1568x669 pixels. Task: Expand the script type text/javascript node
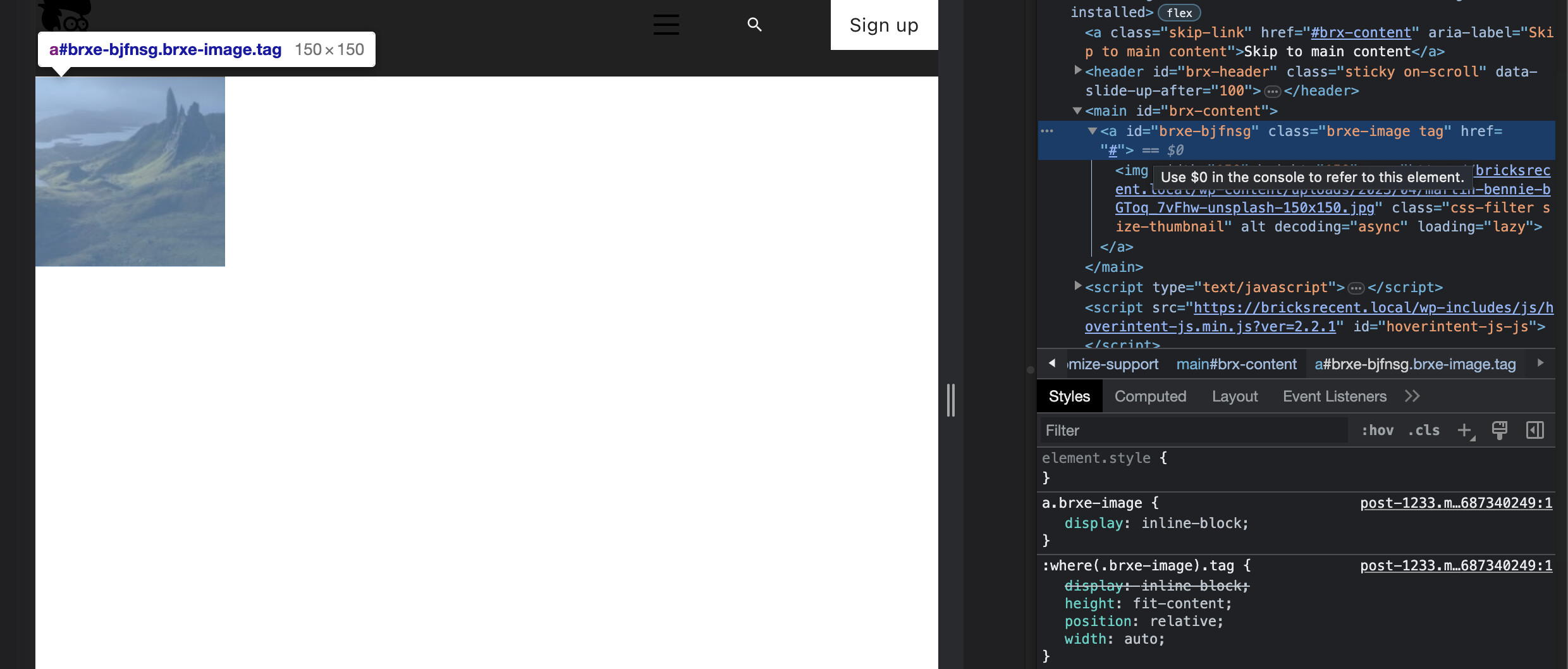[1078, 286]
